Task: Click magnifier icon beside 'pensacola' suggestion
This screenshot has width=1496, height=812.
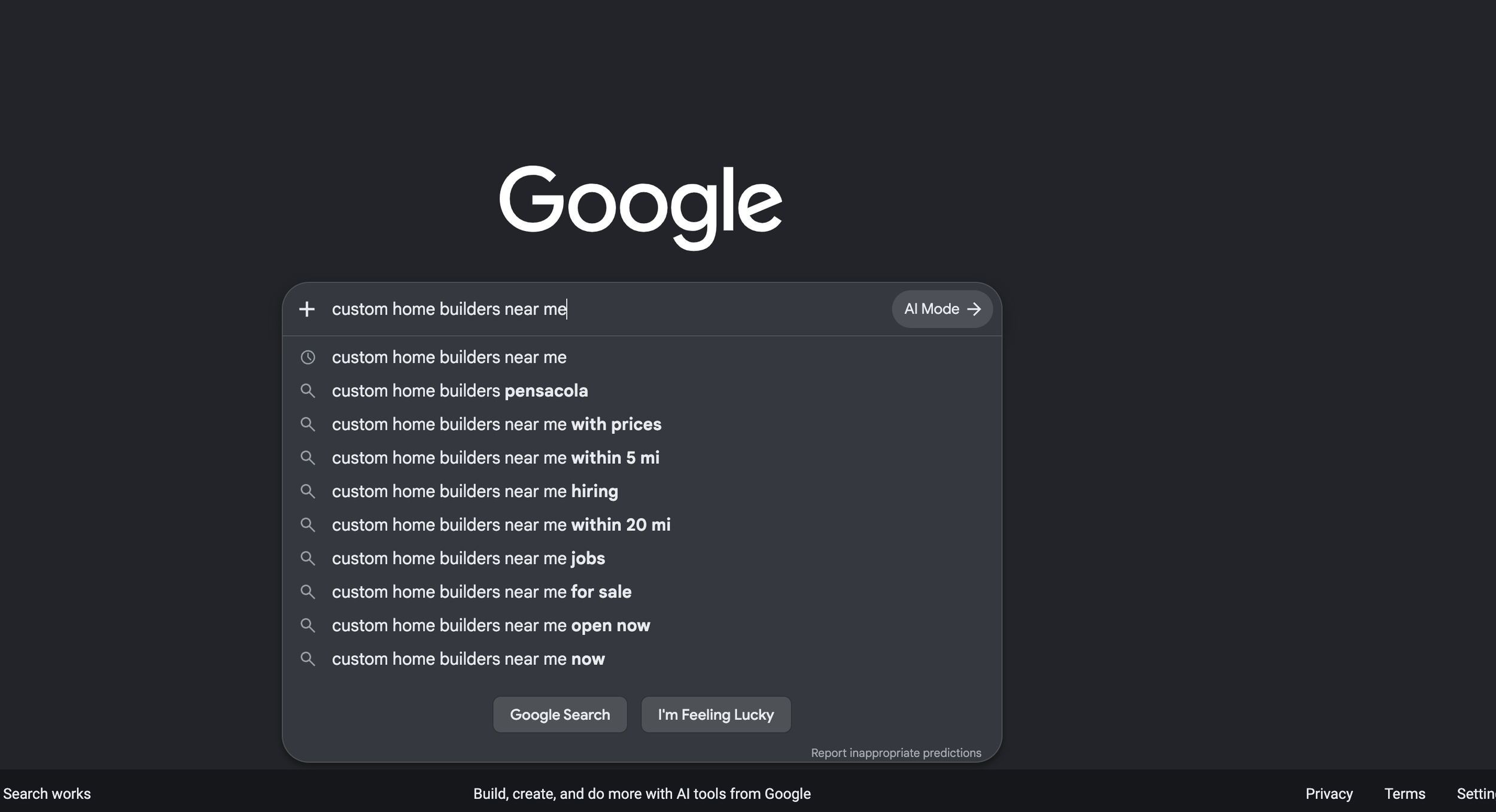Action: [308, 391]
